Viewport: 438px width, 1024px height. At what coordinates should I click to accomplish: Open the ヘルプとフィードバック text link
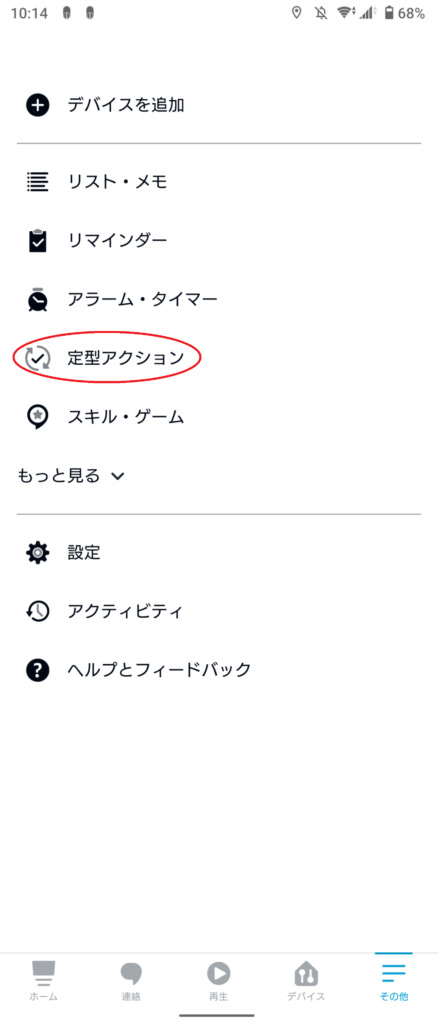159,669
